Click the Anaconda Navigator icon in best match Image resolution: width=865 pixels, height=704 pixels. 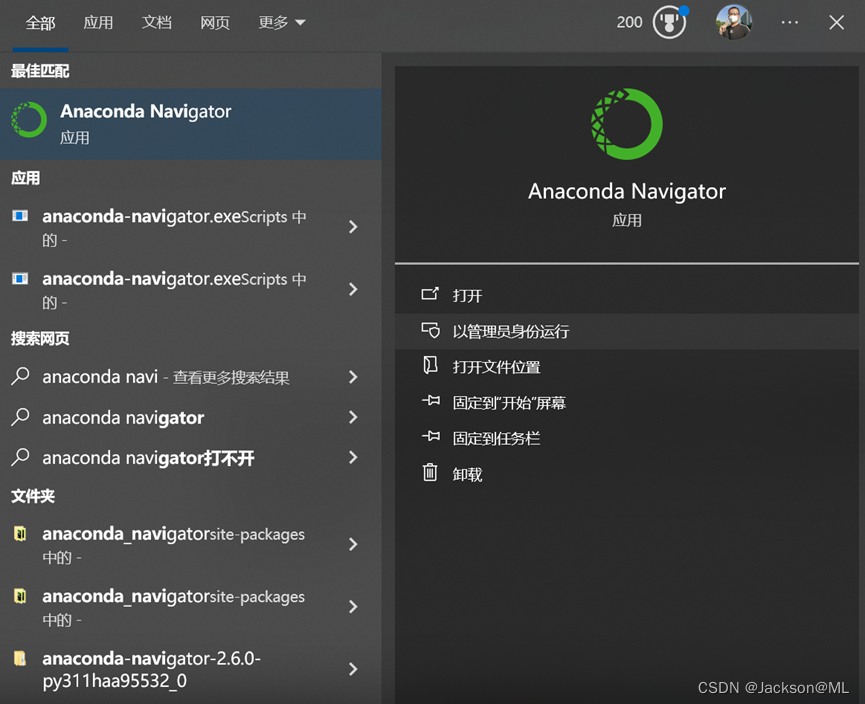click(29, 120)
